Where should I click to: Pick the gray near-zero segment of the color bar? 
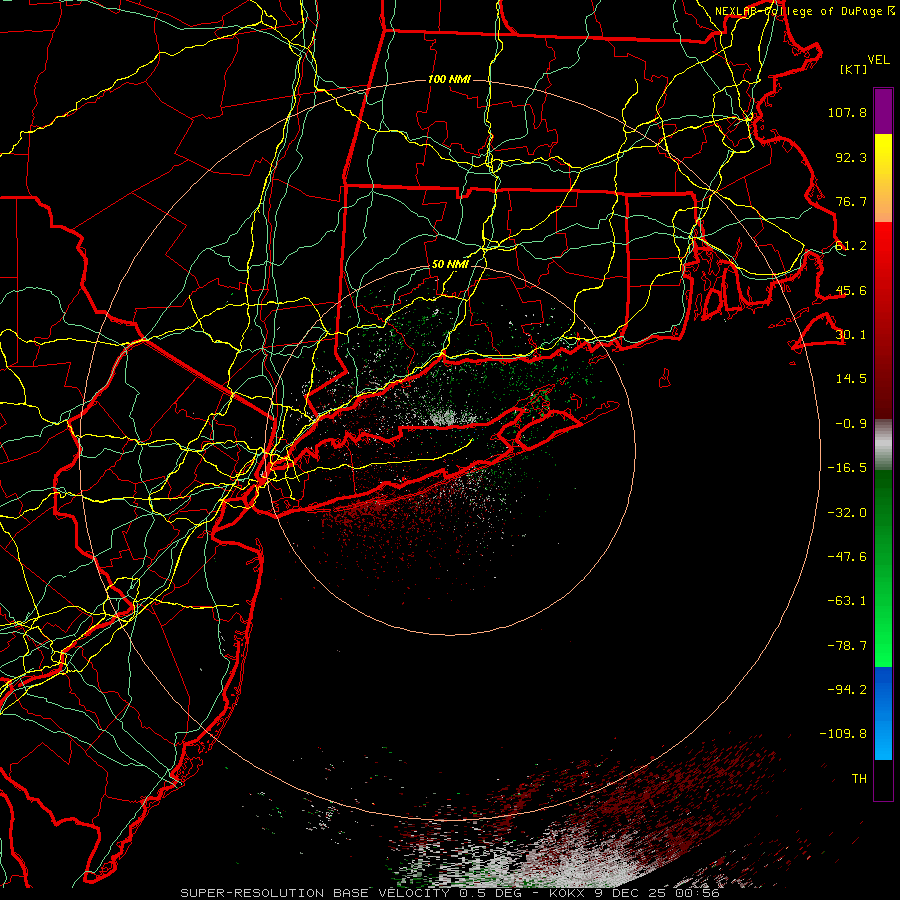click(x=883, y=445)
